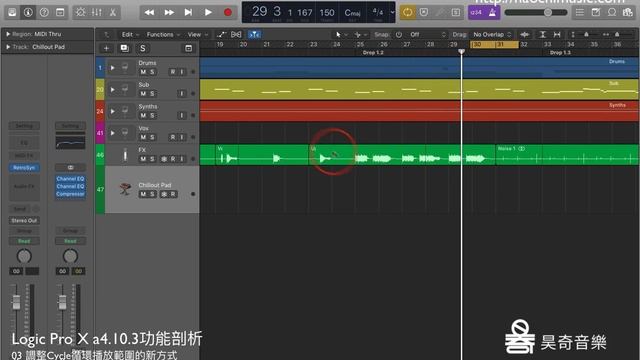
Task: Open the RetroSyn instrument slot
Action: coord(24,167)
